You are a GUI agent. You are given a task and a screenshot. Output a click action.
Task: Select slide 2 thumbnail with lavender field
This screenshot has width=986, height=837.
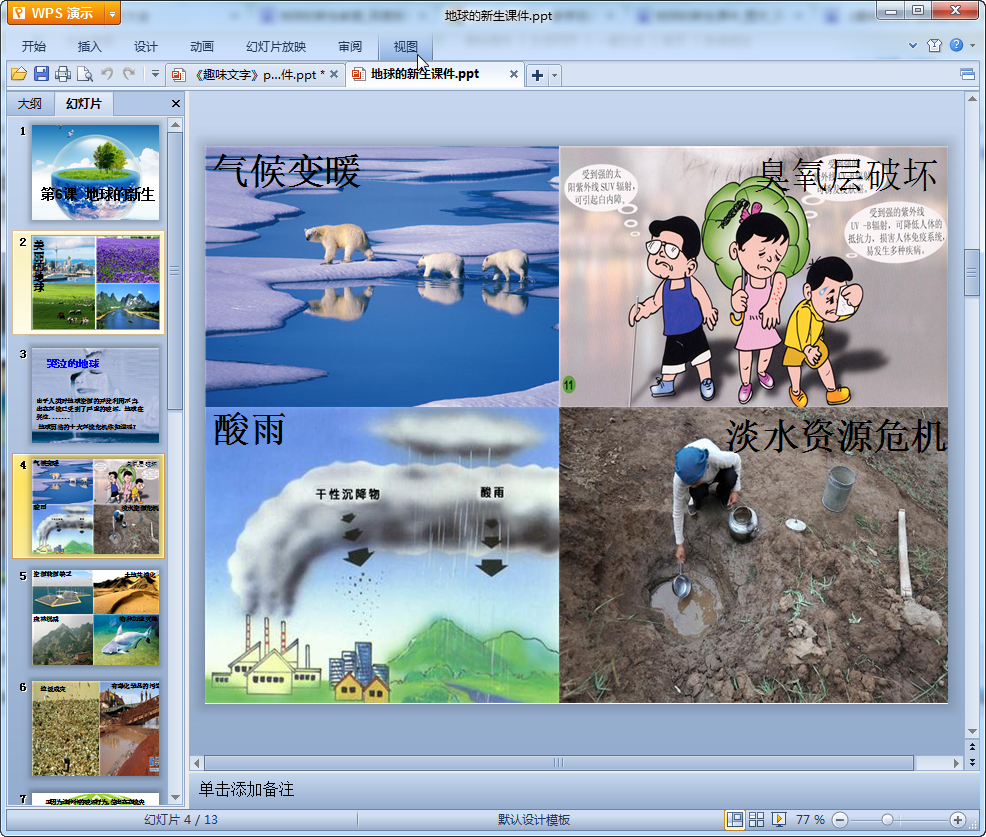point(96,283)
